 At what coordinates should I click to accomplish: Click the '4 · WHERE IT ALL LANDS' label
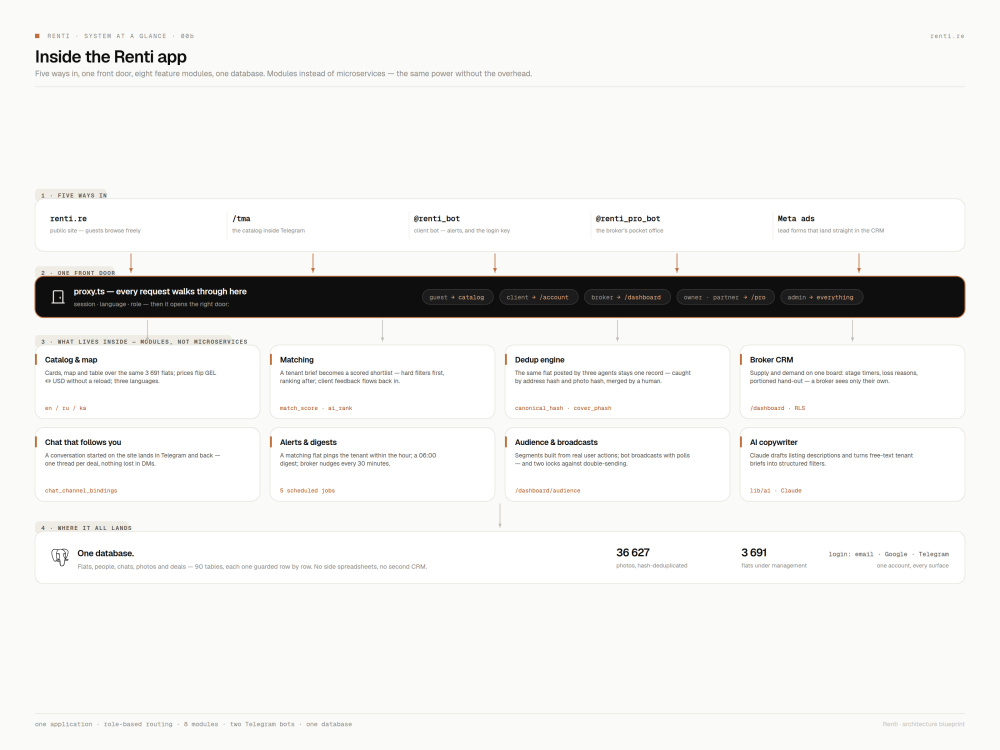coord(86,528)
